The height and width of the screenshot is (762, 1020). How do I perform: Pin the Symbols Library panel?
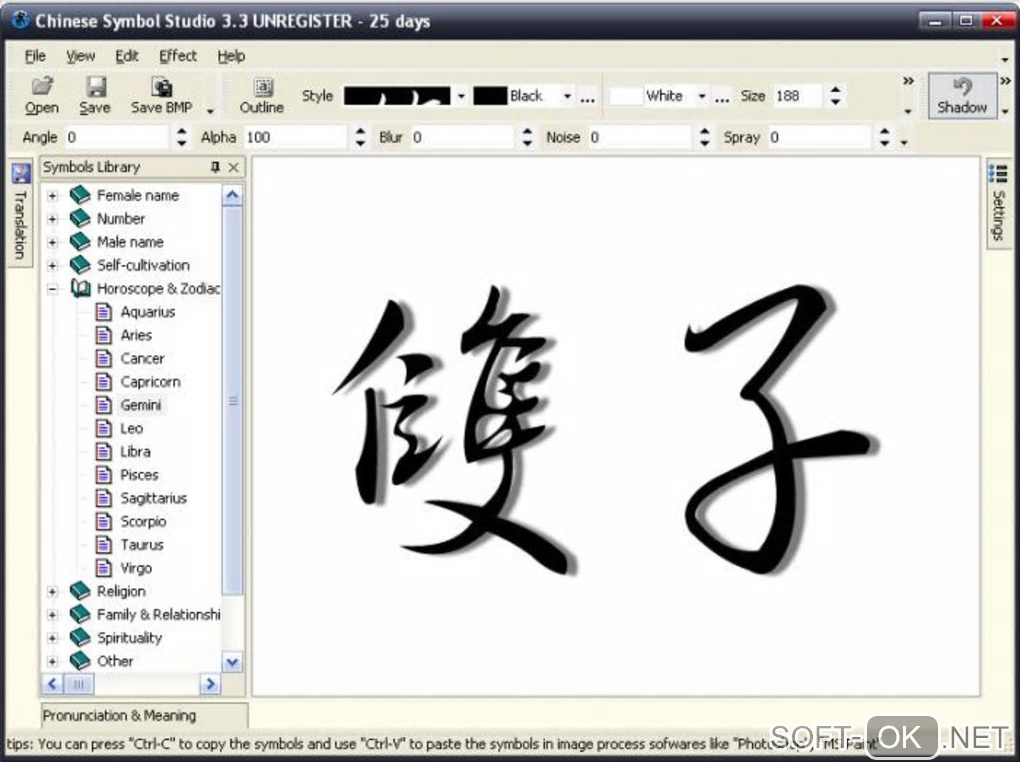pos(215,167)
